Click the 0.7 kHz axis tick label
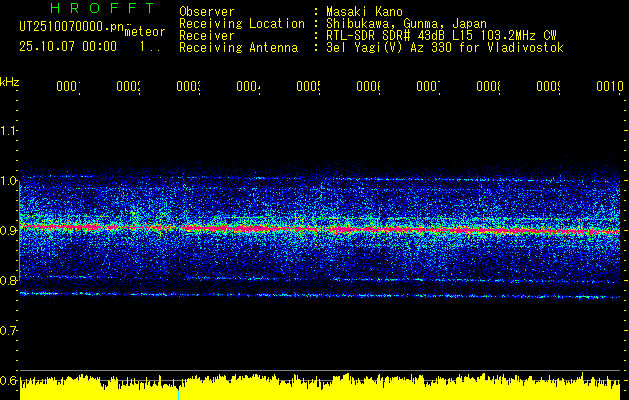The image size is (629, 400). (8, 330)
